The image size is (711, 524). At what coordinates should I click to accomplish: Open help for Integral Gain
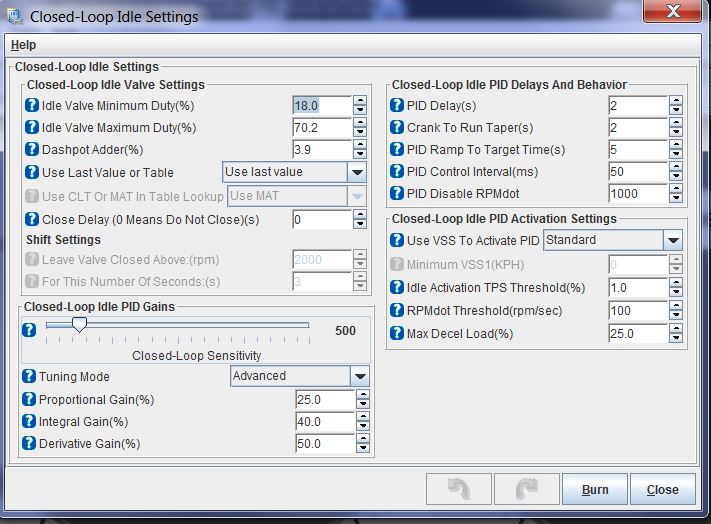tap(29, 421)
